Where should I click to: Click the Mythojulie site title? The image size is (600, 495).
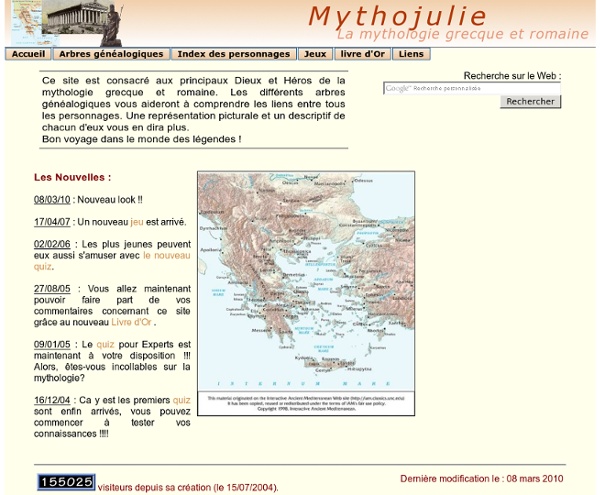coord(397,16)
